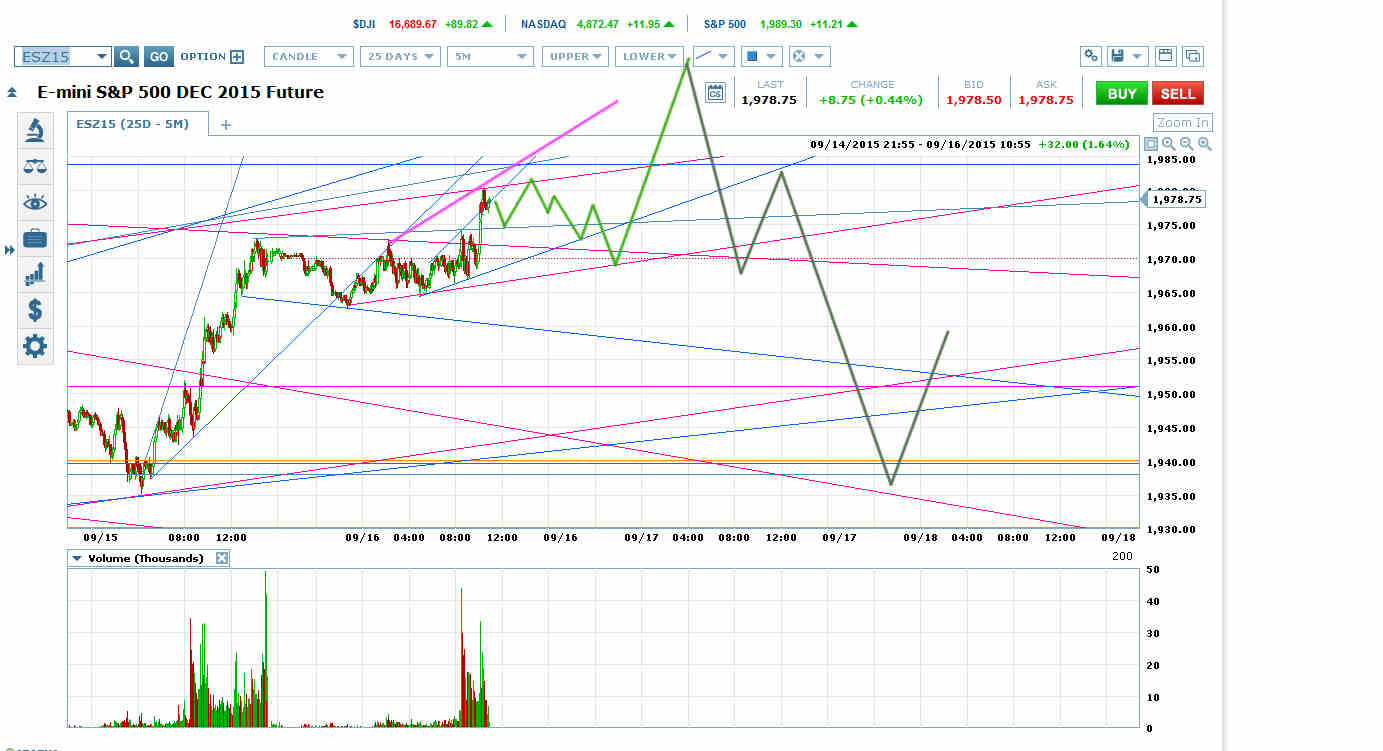The image size is (1383, 751).
Task: Click the GO button
Action: point(158,57)
